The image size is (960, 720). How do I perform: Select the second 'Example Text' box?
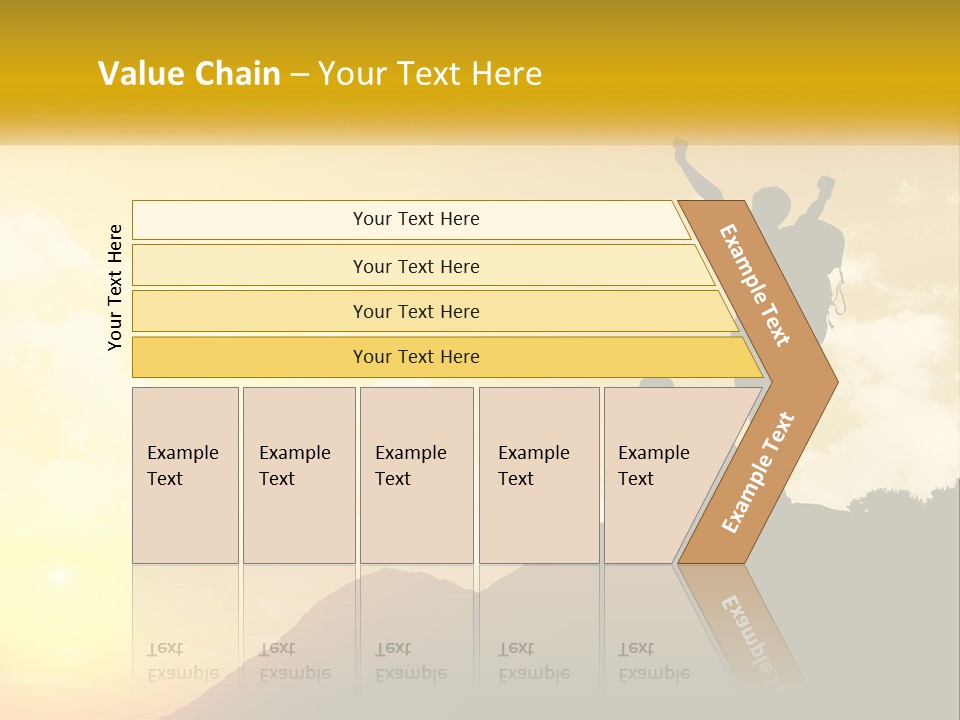[x=299, y=475]
